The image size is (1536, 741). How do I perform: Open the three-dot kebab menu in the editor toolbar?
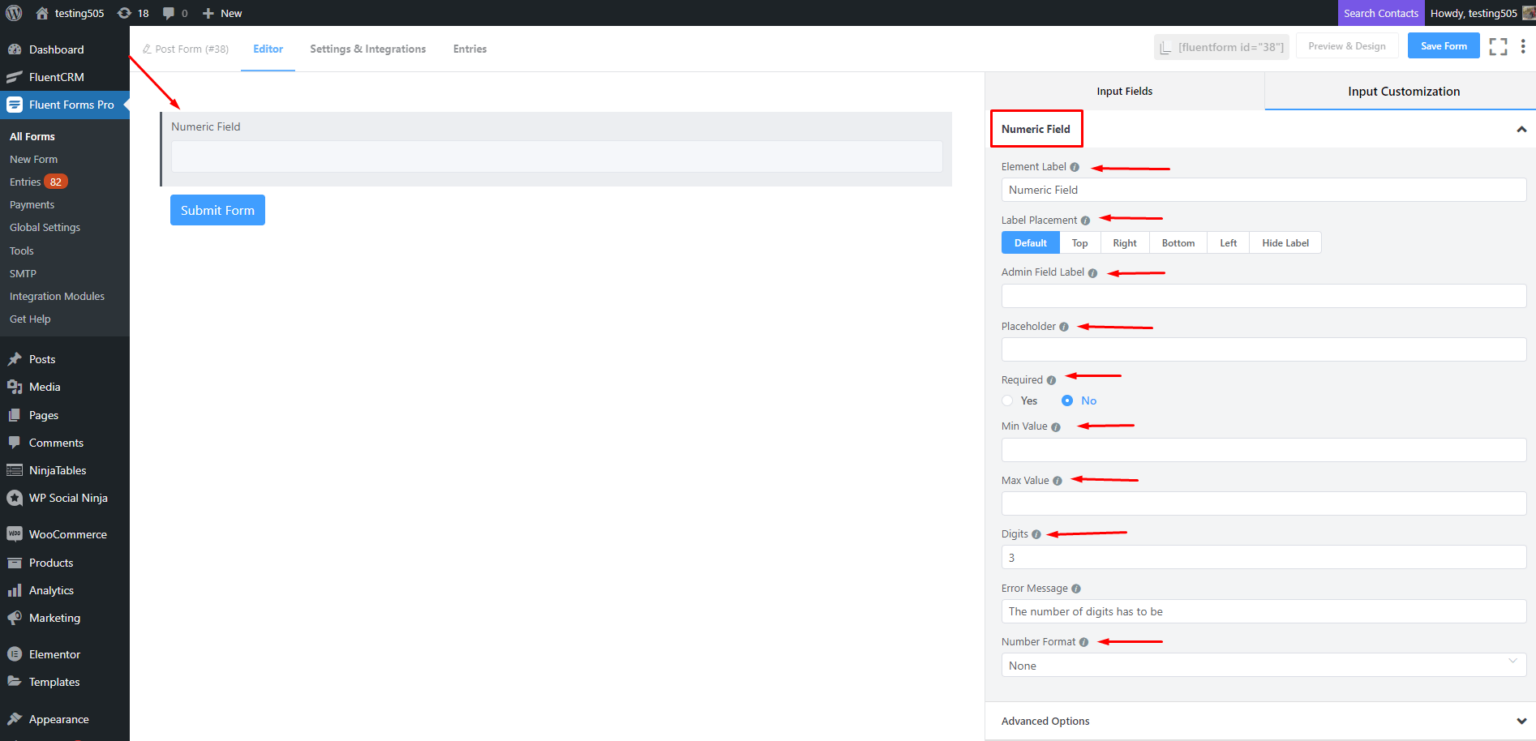click(x=1523, y=45)
